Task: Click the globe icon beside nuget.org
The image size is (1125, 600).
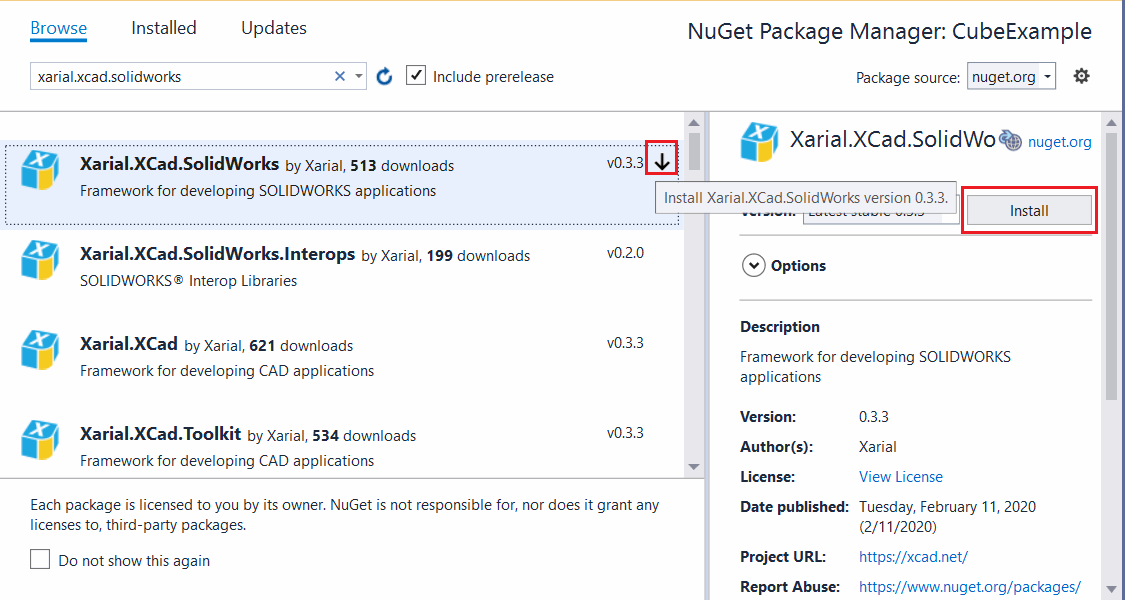Action: [x=1011, y=141]
